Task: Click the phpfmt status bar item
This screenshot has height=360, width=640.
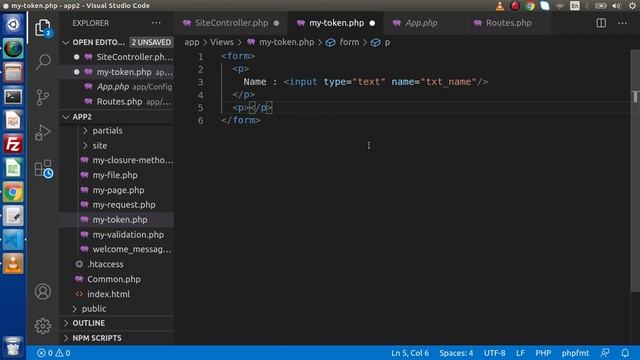Action: coord(575,353)
